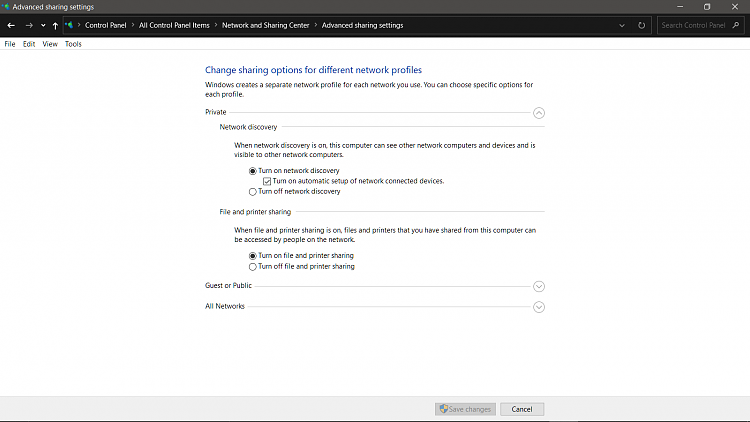Collapse the Private profile section
The width and height of the screenshot is (750, 422).
pos(539,113)
